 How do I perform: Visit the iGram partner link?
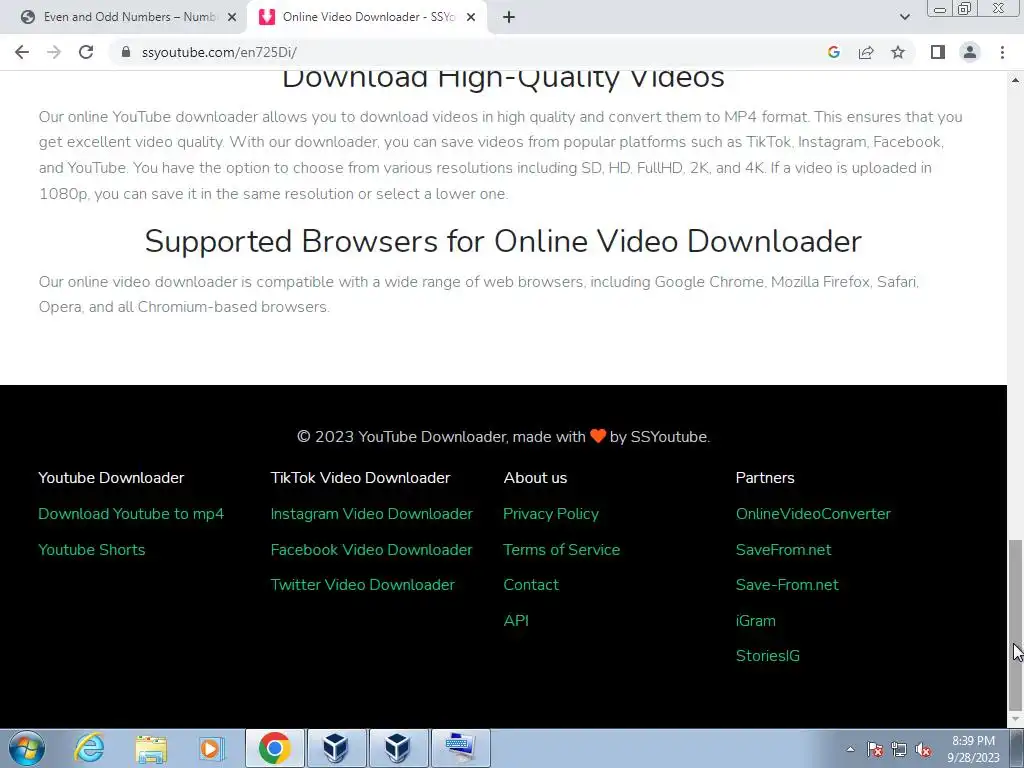coord(756,621)
